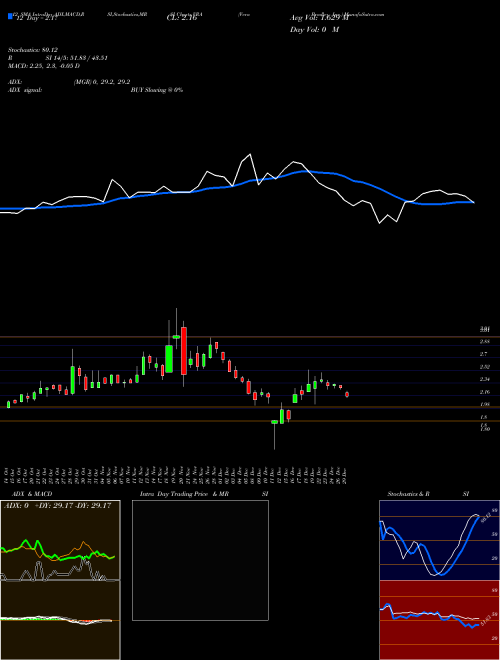This screenshot has height=660, width=500.
Task: Click the 'Stochastics & R' panel title
Action: (408, 494)
